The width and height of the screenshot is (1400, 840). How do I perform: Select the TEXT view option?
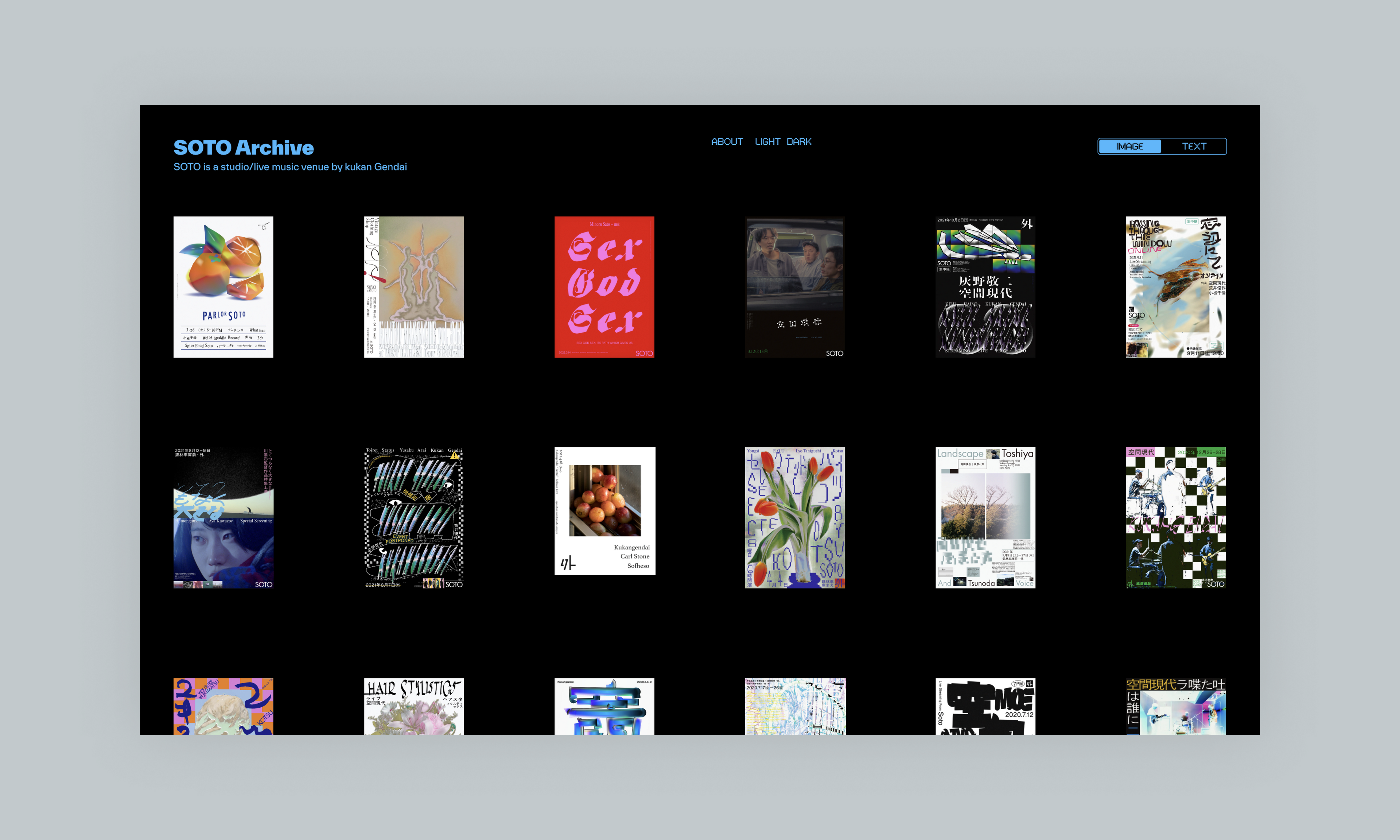pos(1194,146)
